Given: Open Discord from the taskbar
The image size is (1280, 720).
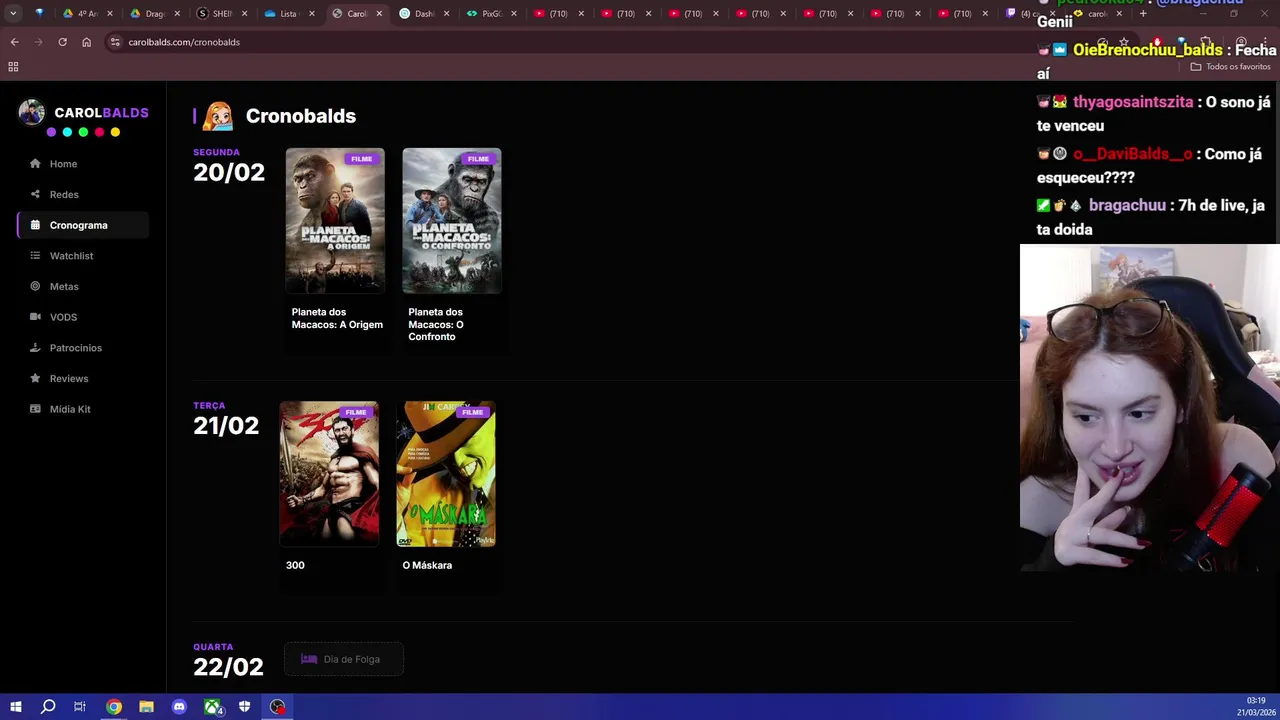Looking at the screenshot, I should click(x=179, y=707).
